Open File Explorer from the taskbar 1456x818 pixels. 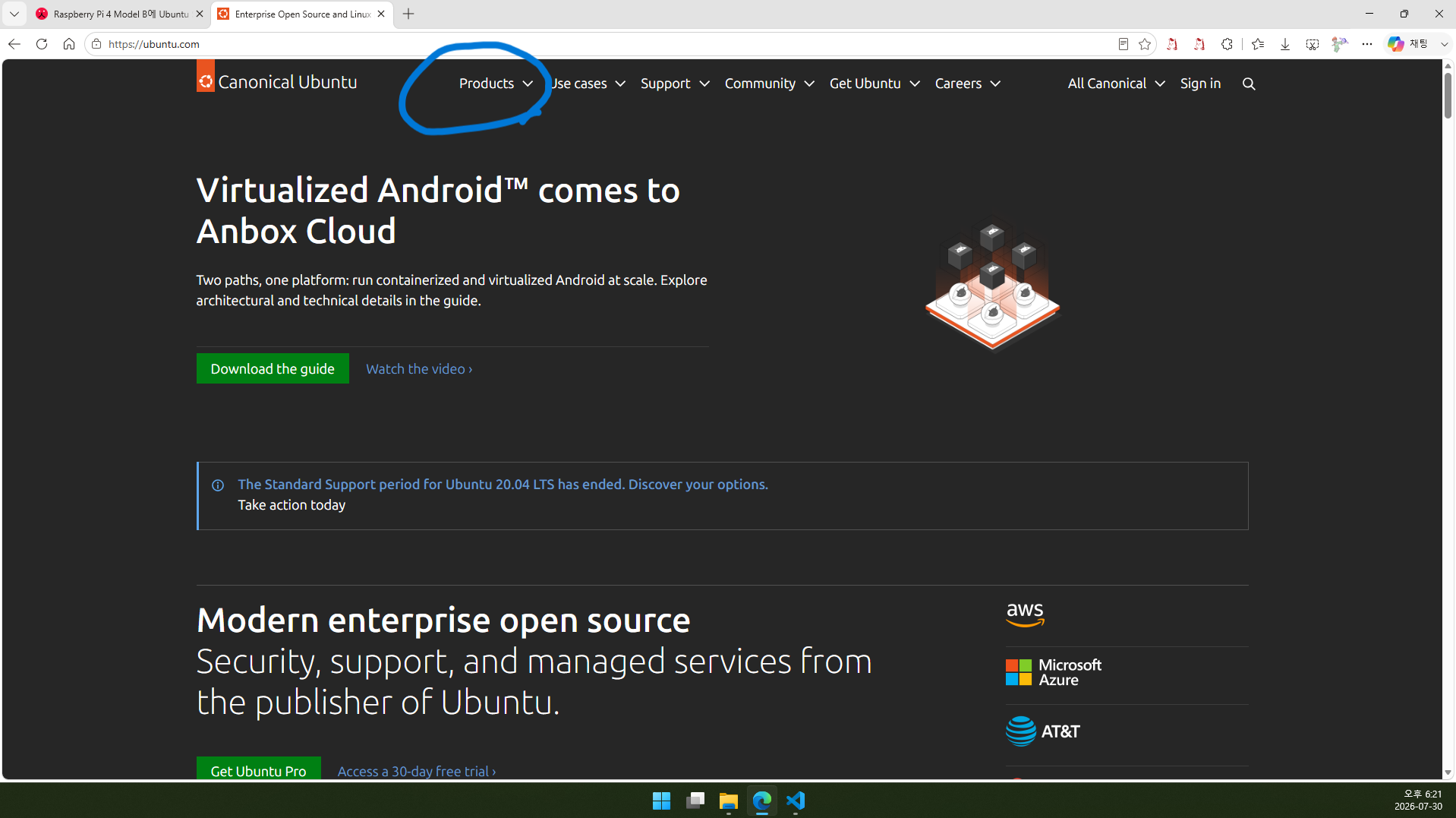pos(729,801)
